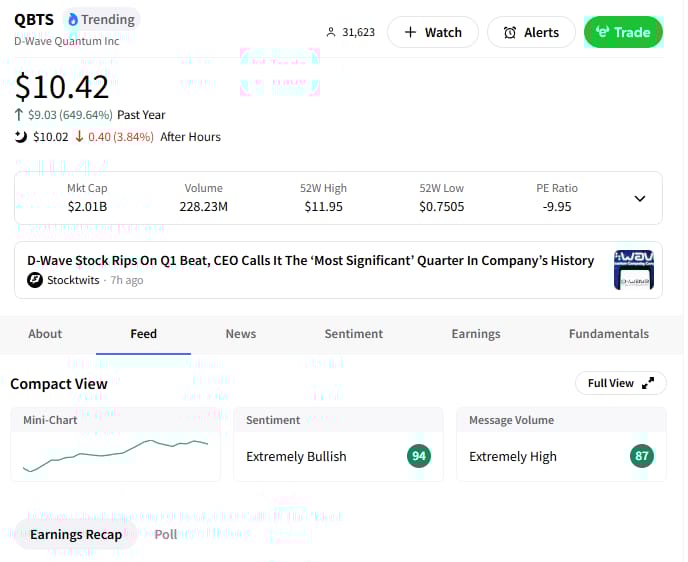Click the Message Volume card title
The height and width of the screenshot is (562, 688).
click(512, 420)
